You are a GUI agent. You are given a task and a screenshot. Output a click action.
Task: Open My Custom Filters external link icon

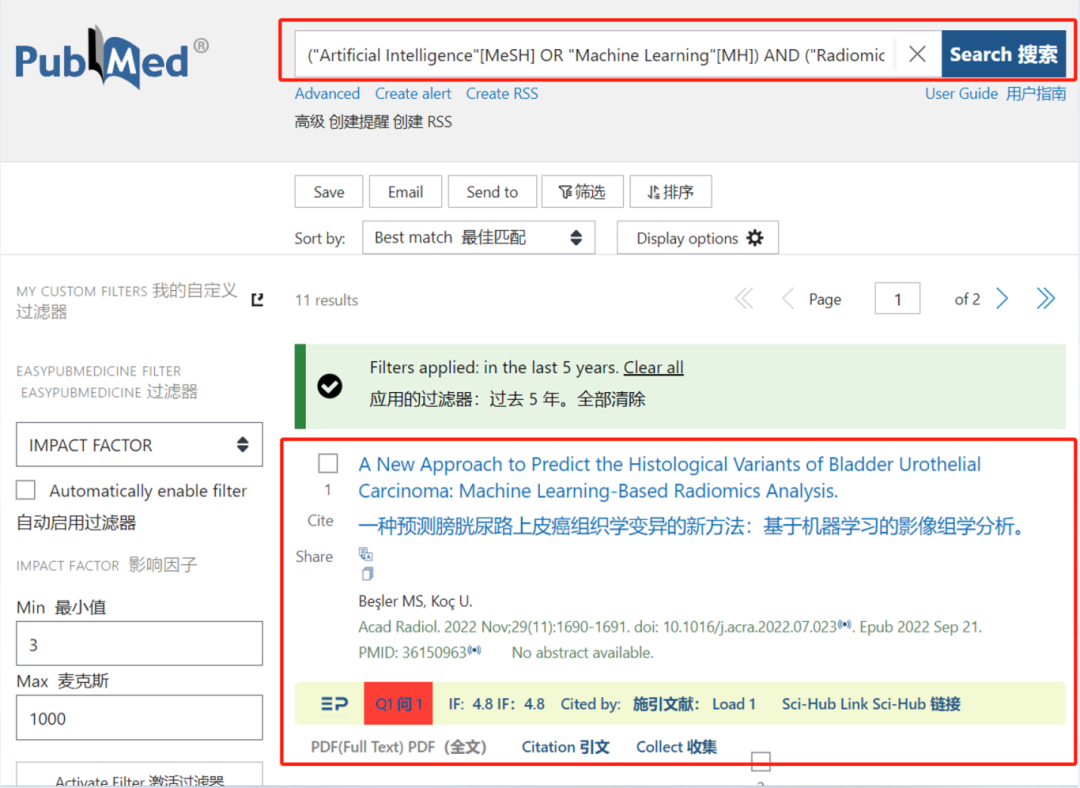(258, 300)
